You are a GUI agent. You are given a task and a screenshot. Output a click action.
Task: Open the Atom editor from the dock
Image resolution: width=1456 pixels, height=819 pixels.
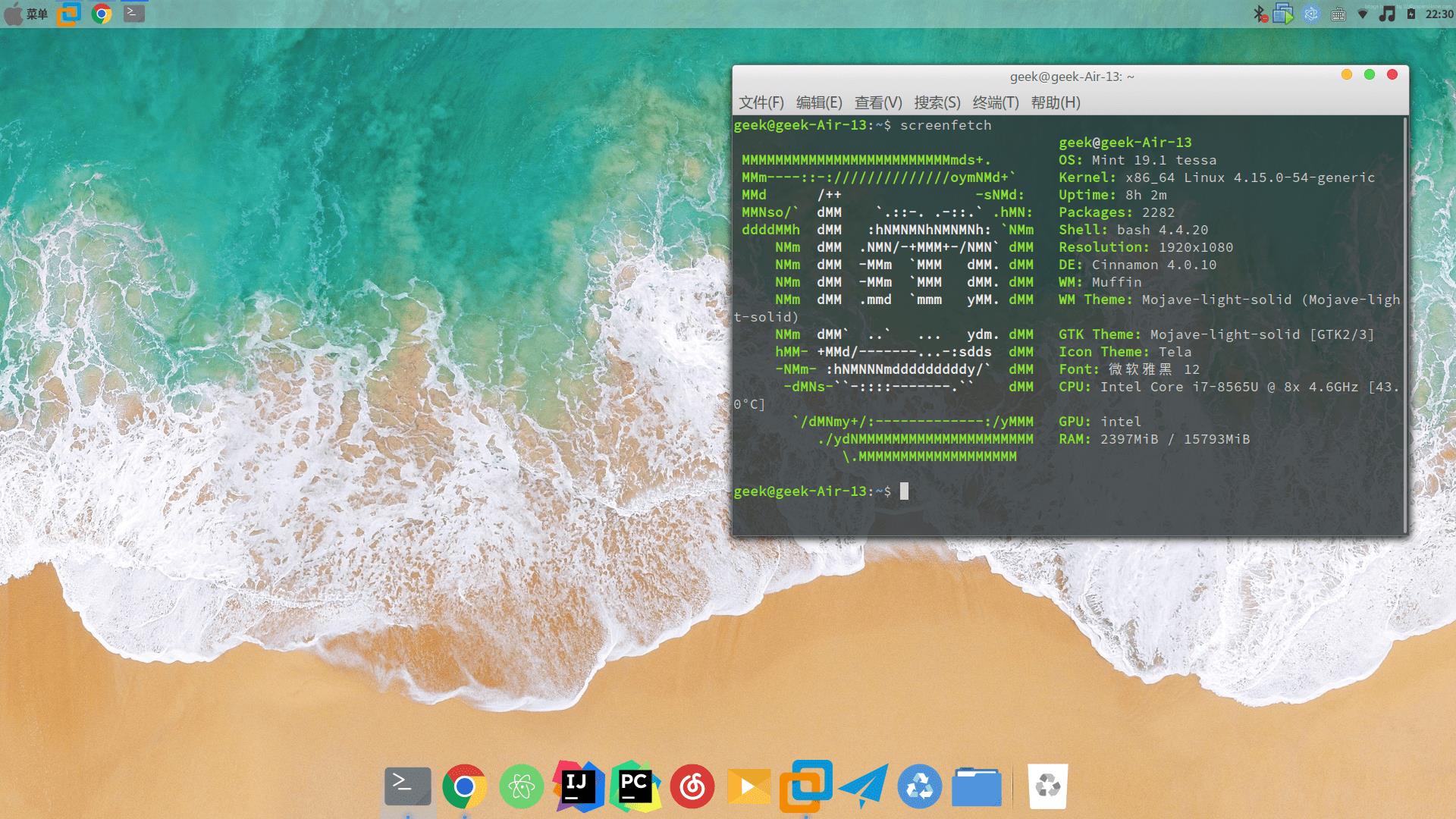click(x=522, y=787)
